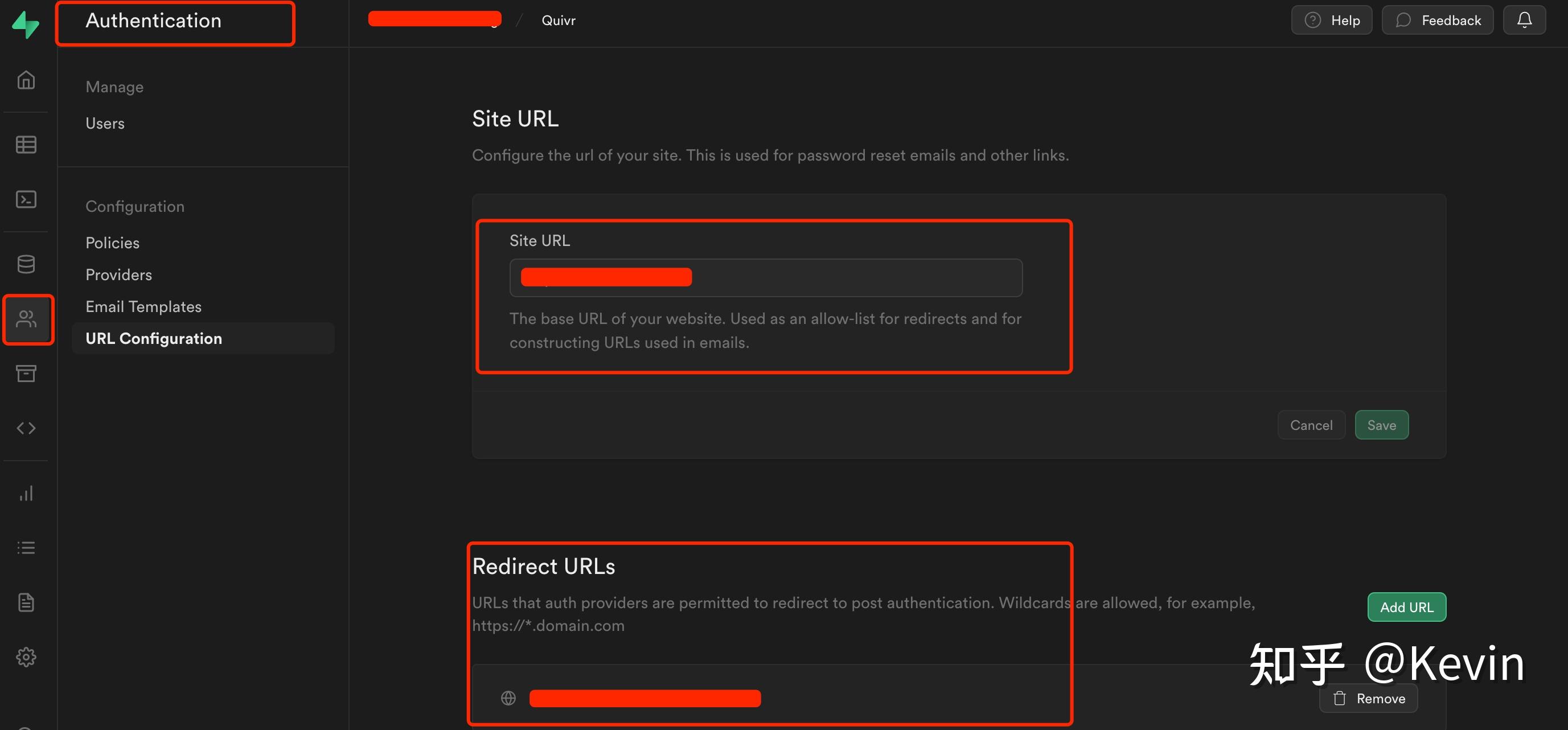Open project Settings gear icon
Screen dimensions: 1568x730
coord(26,657)
